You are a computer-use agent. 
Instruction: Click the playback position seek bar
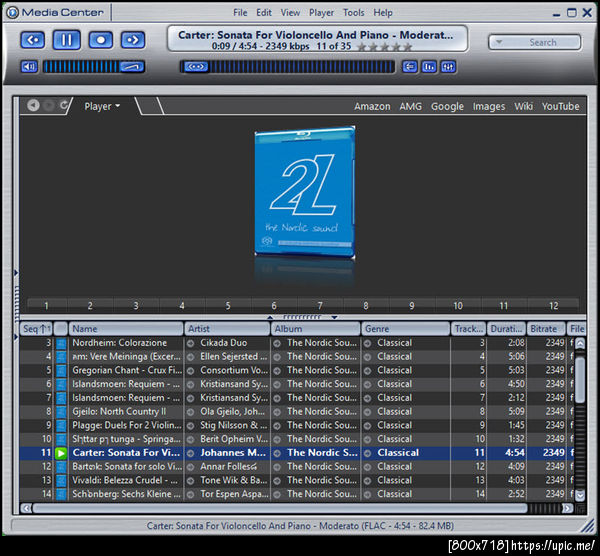287,67
